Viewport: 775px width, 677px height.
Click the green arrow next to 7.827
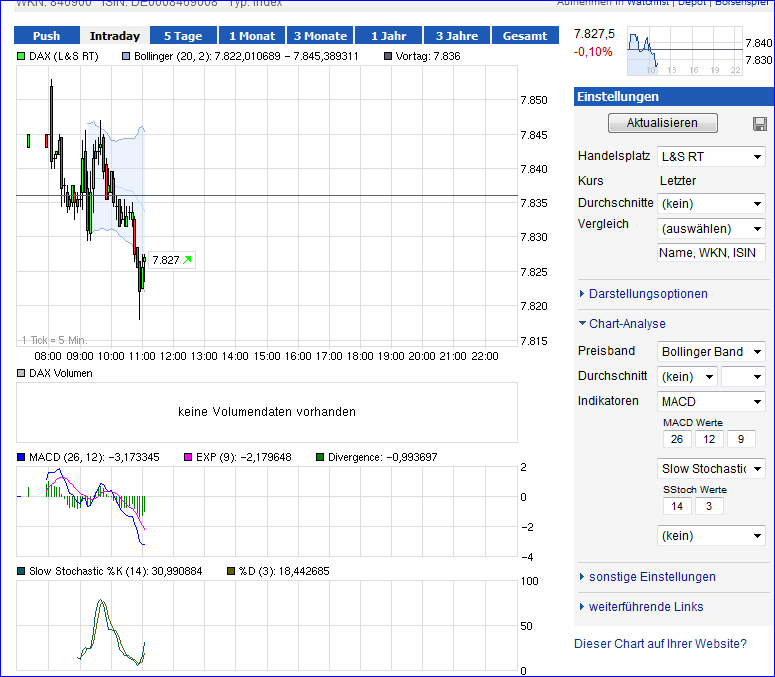tap(187, 260)
